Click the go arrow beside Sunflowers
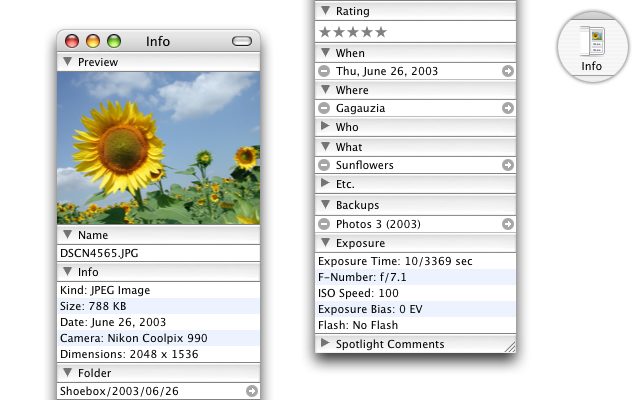The image size is (640, 400). pos(508,165)
